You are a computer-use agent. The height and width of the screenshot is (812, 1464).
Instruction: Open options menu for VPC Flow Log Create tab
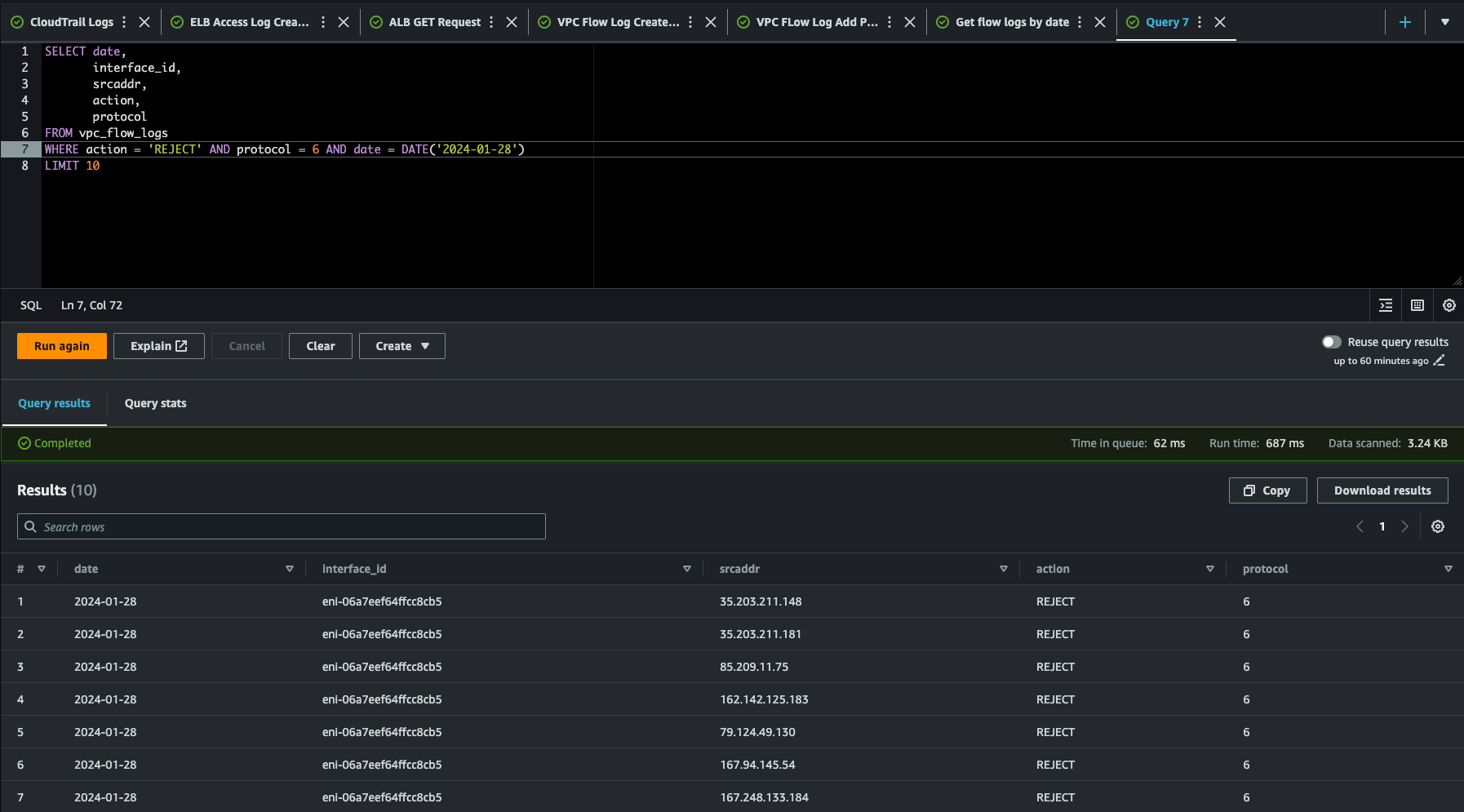690,22
